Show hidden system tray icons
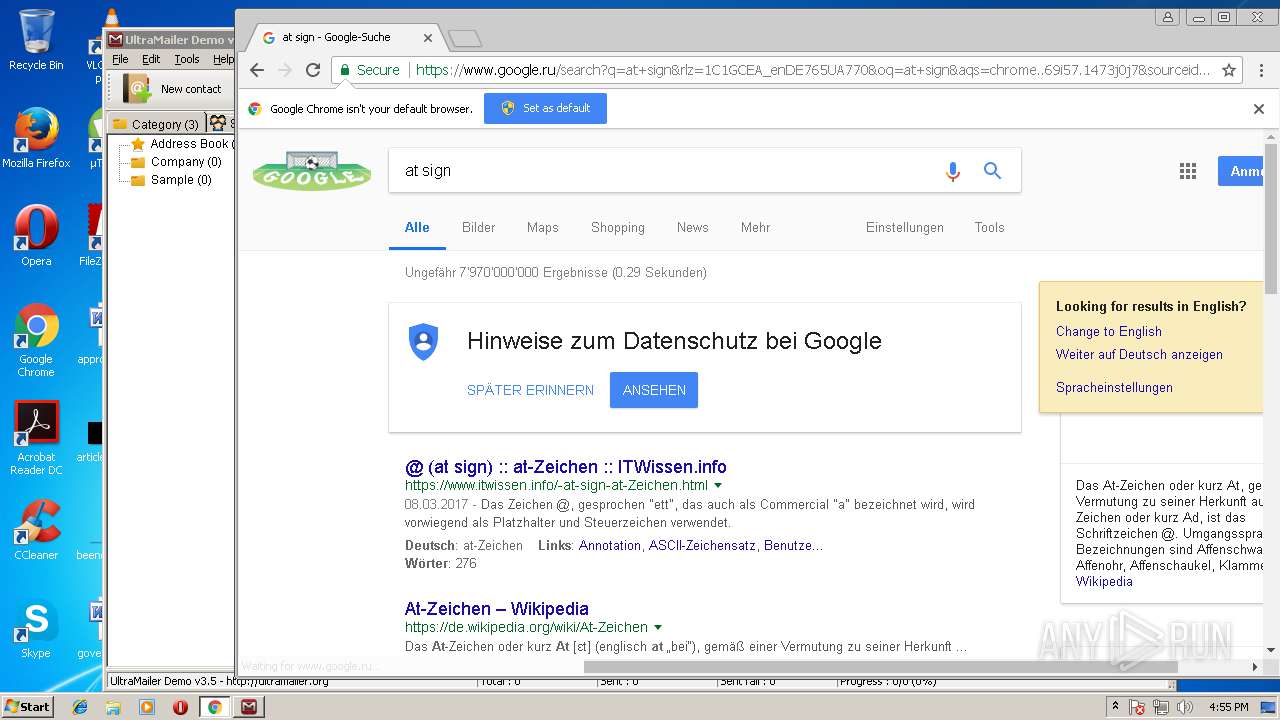This screenshot has width=1280, height=720. click(1116, 706)
